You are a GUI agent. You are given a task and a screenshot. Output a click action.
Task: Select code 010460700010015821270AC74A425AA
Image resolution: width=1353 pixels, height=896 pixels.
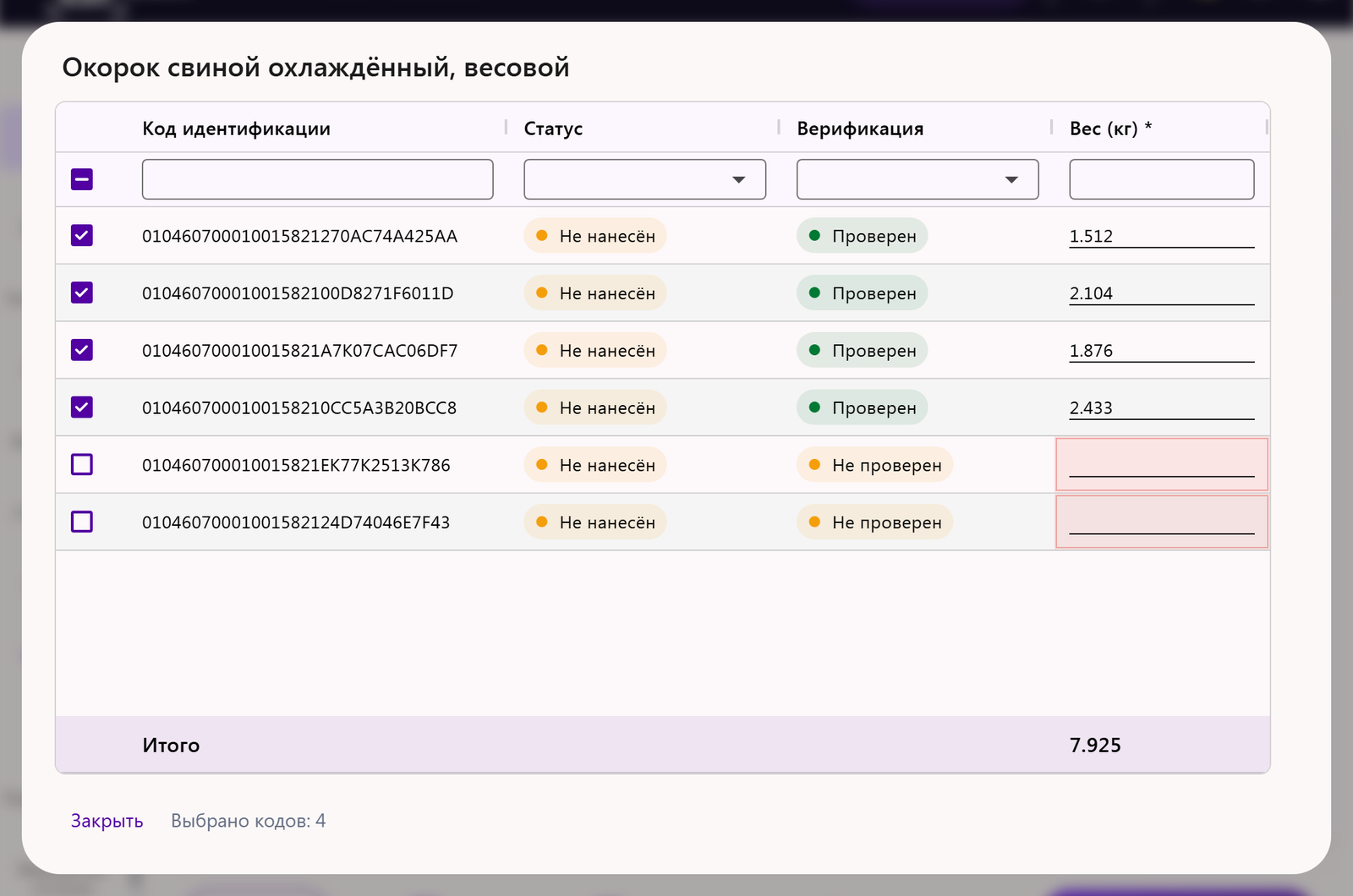[300, 236]
